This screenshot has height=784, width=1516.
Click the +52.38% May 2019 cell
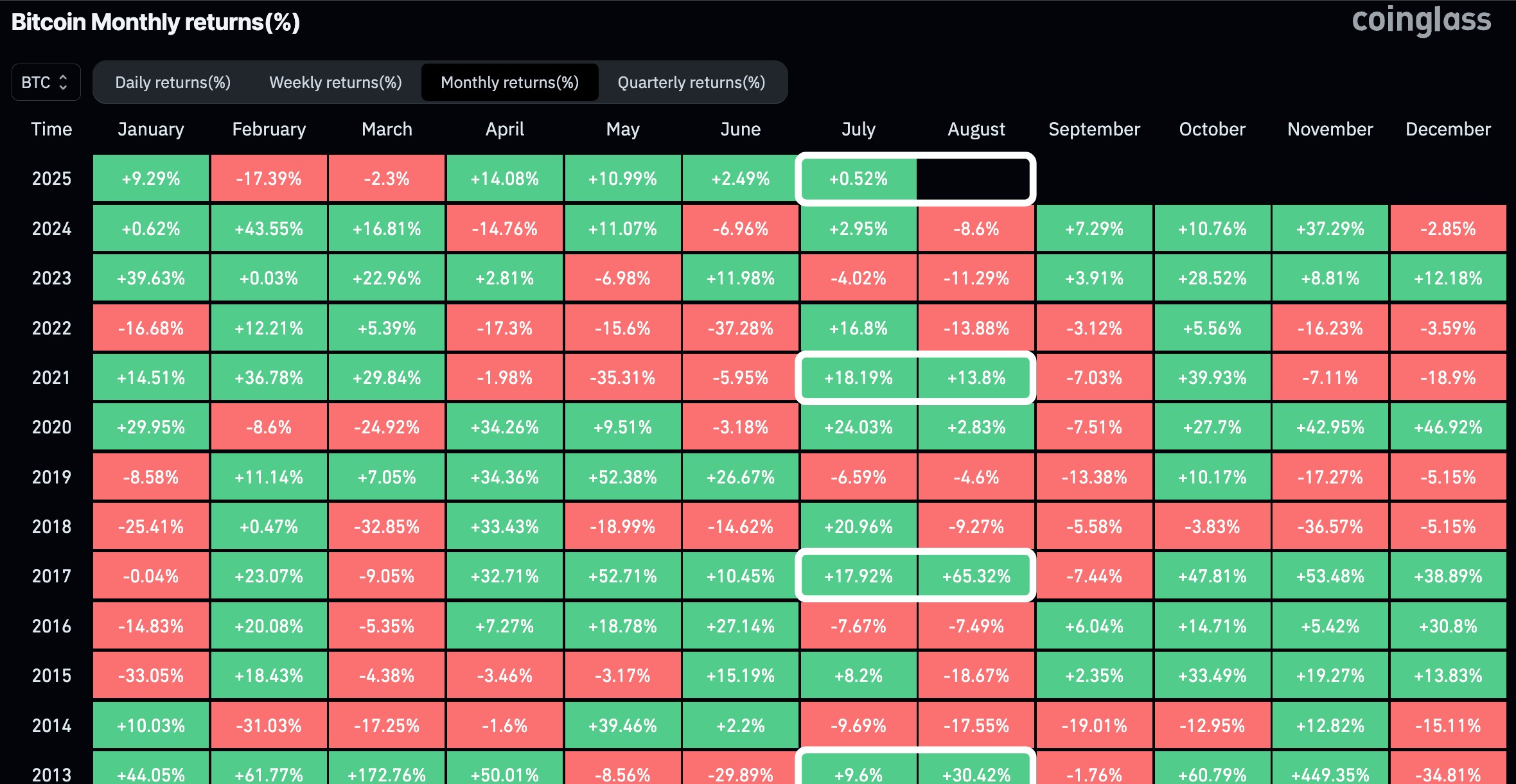coord(622,476)
